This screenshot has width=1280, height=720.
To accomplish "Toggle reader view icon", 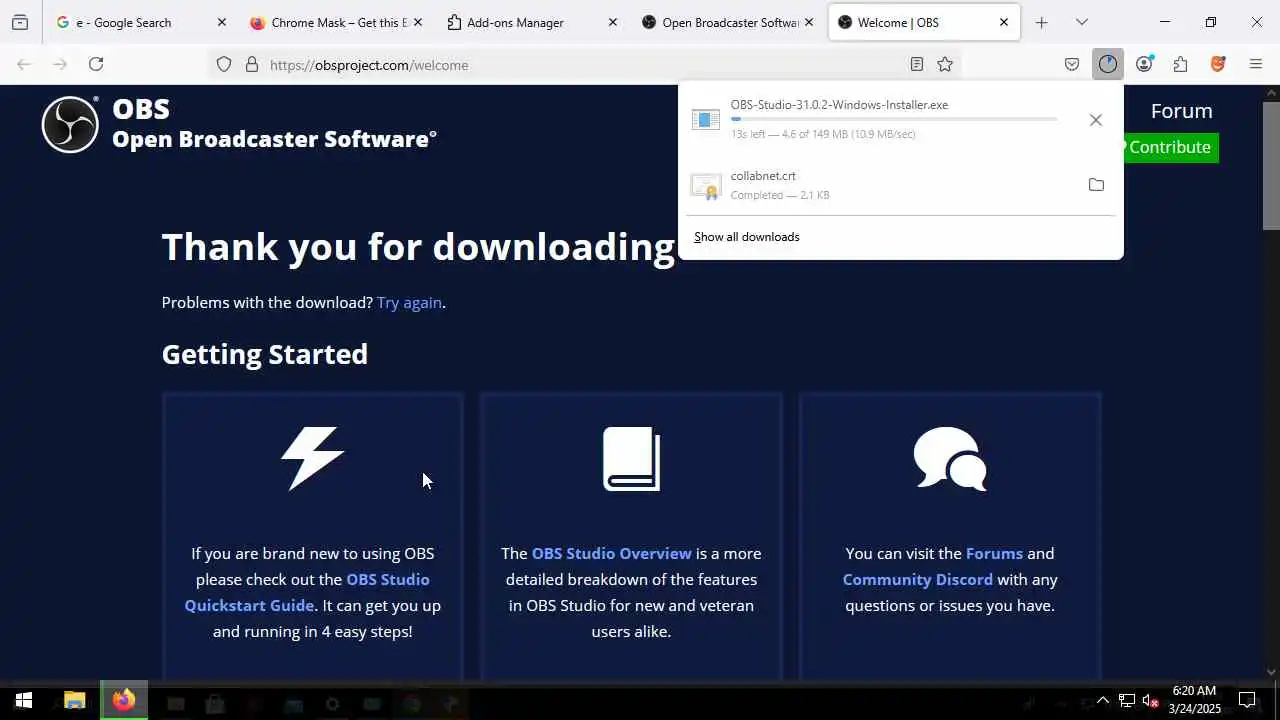I will pyautogui.click(x=917, y=64).
